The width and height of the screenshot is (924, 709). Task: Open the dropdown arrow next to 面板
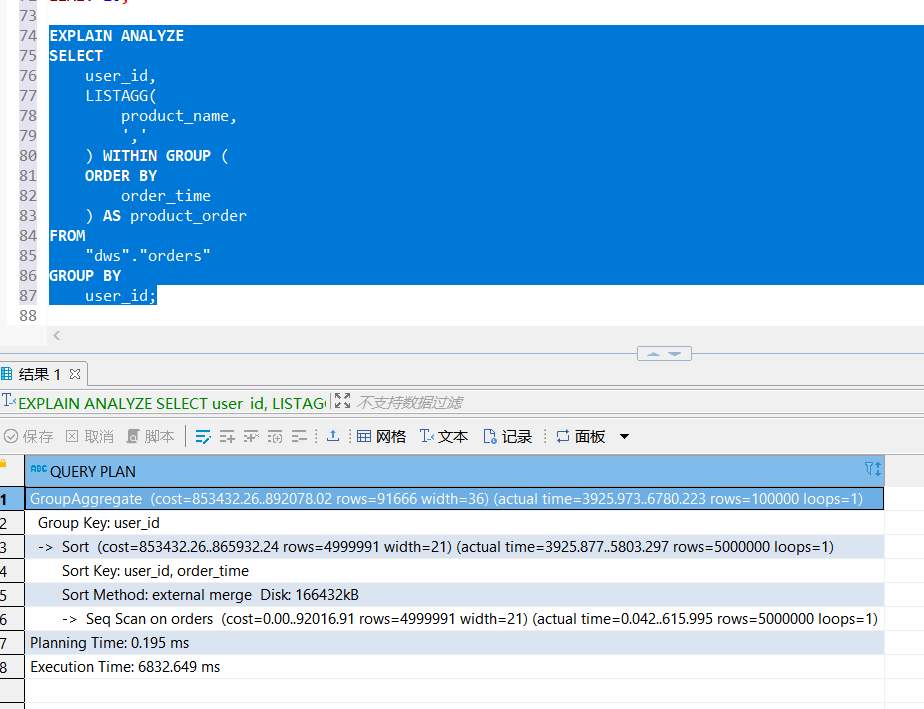625,436
